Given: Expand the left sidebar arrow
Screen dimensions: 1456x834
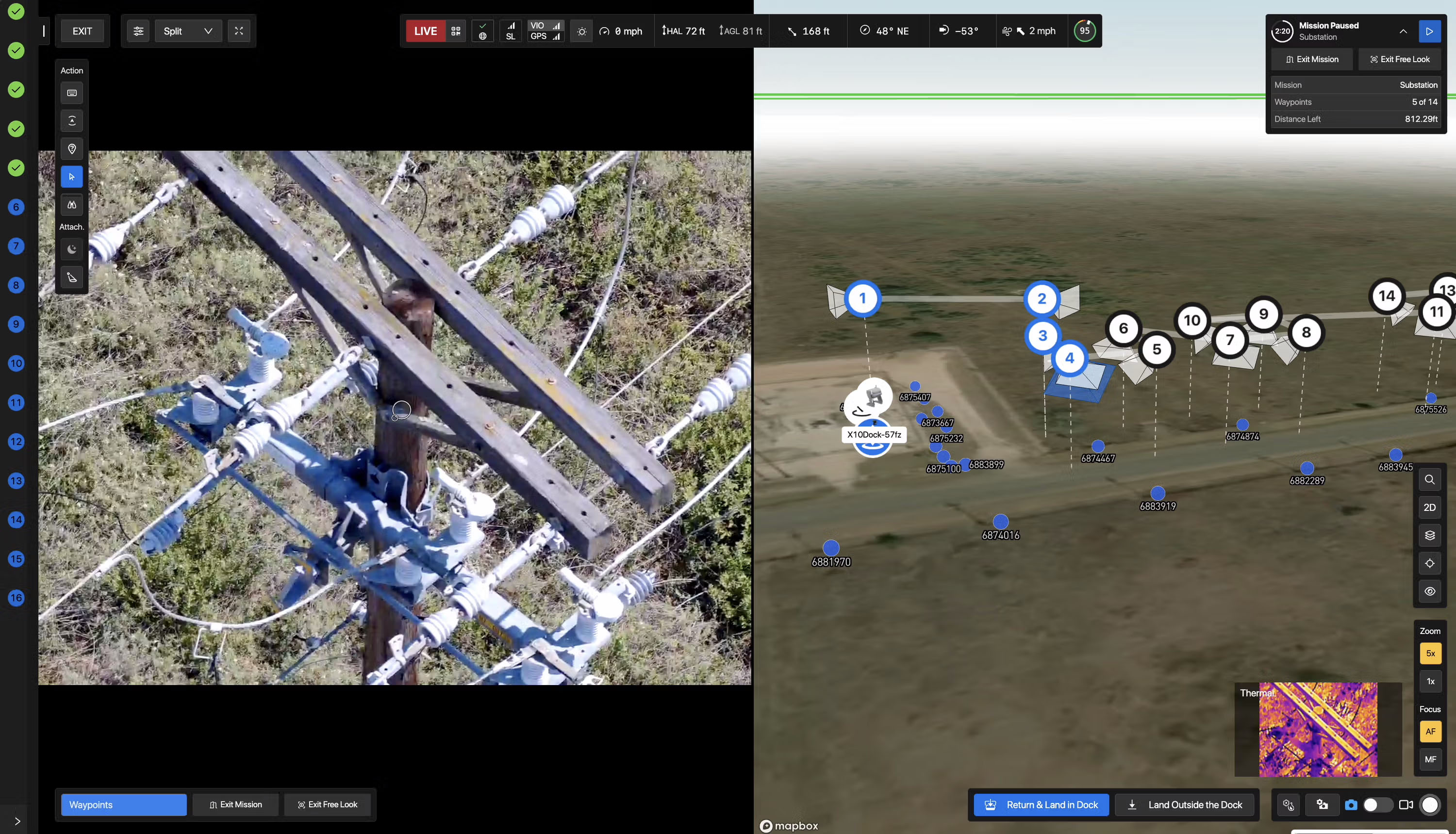Looking at the screenshot, I should [x=17, y=821].
